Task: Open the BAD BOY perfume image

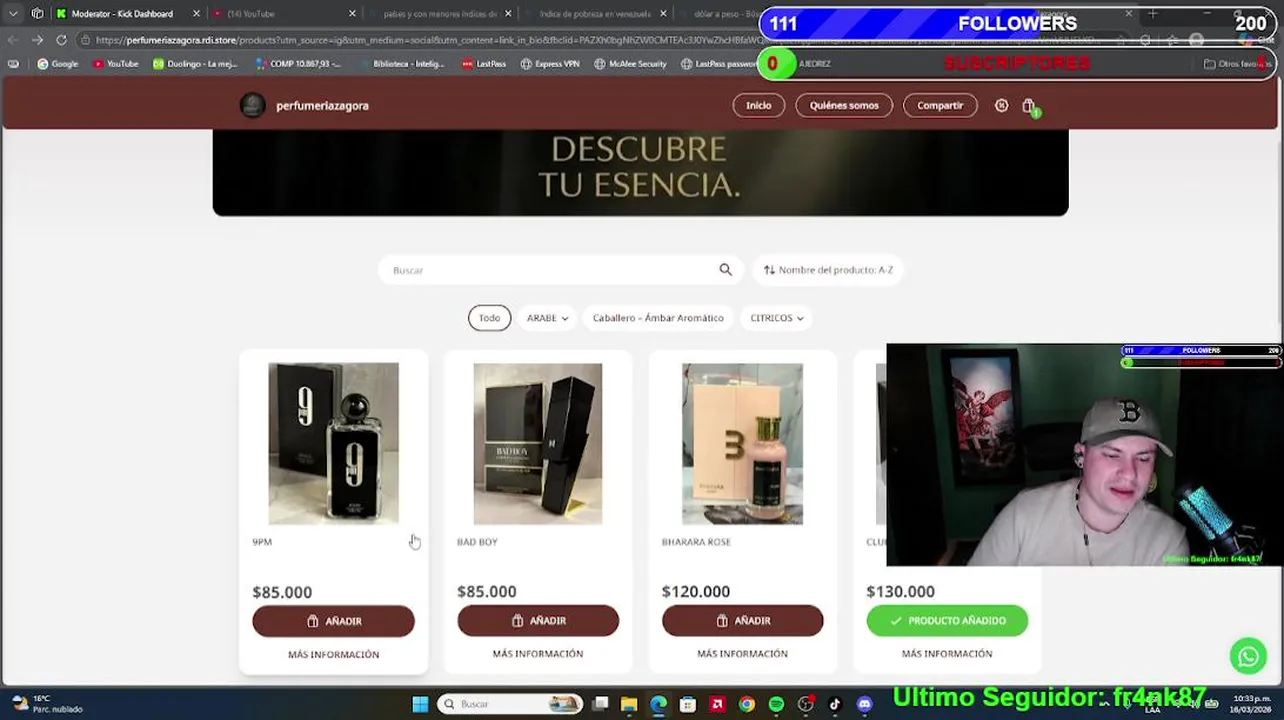Action: 538,443
